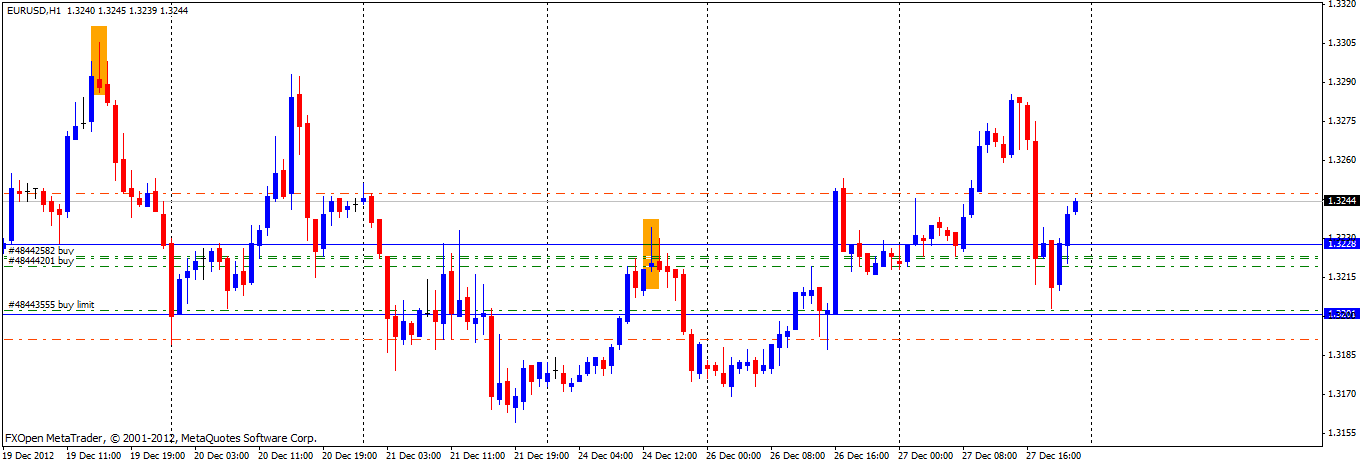Click the 1.3215 price scale label

[1341, 277]
